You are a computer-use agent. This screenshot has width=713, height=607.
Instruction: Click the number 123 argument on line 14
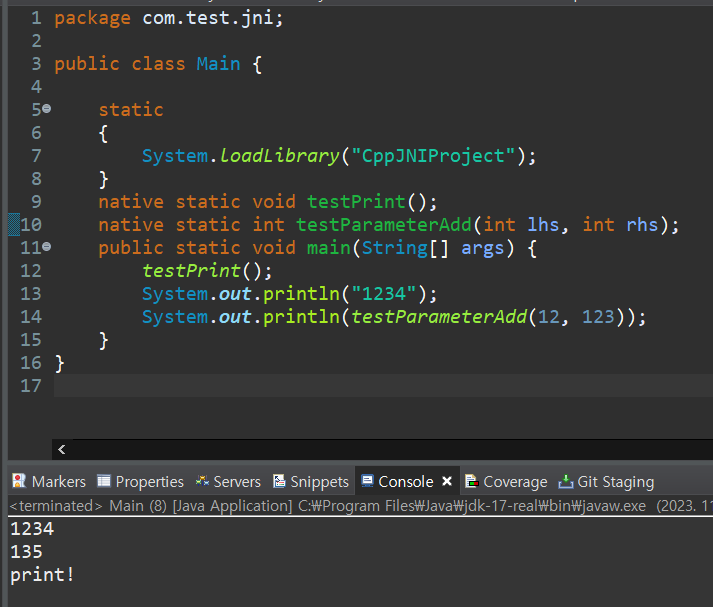tap(598, 317)
